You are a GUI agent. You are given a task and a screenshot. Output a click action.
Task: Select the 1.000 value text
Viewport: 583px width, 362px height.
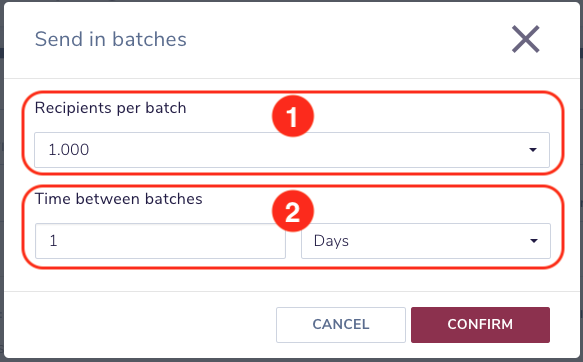pyautogui.click(x=69, y=150)
